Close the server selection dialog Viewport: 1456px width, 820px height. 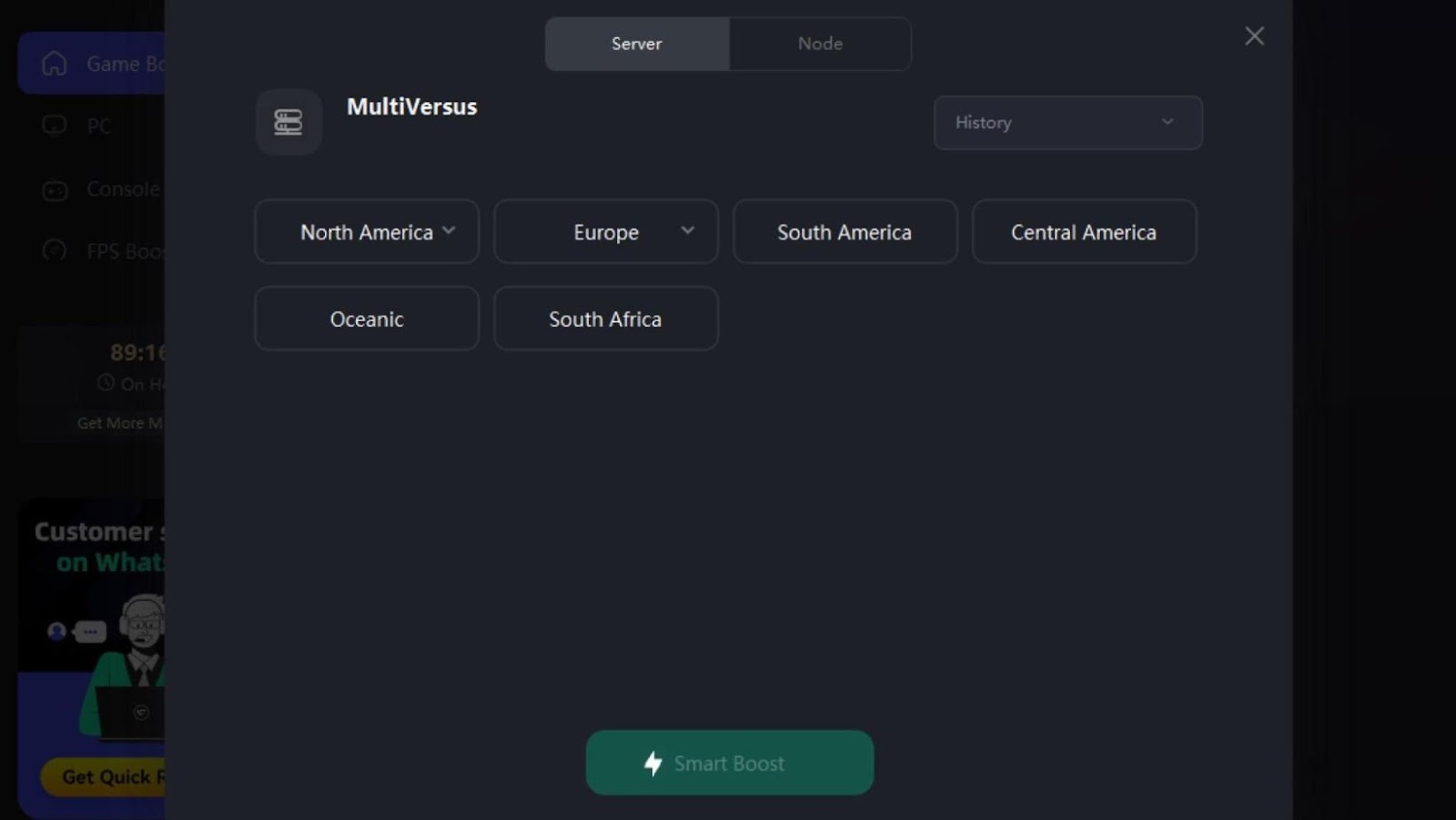tap(1254, 36)
